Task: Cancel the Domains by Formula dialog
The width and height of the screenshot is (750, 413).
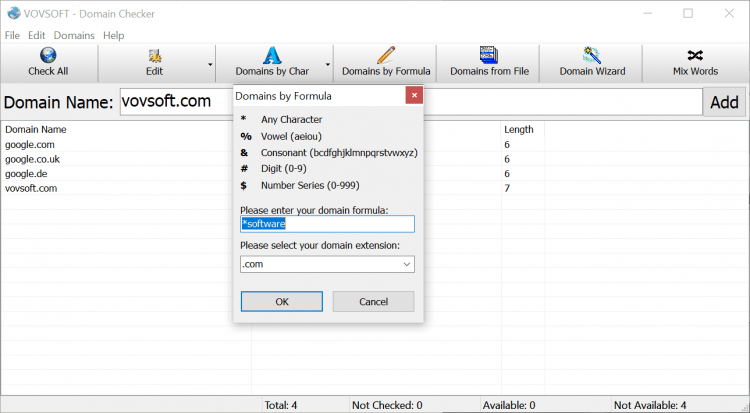Action: coord(373,301)
